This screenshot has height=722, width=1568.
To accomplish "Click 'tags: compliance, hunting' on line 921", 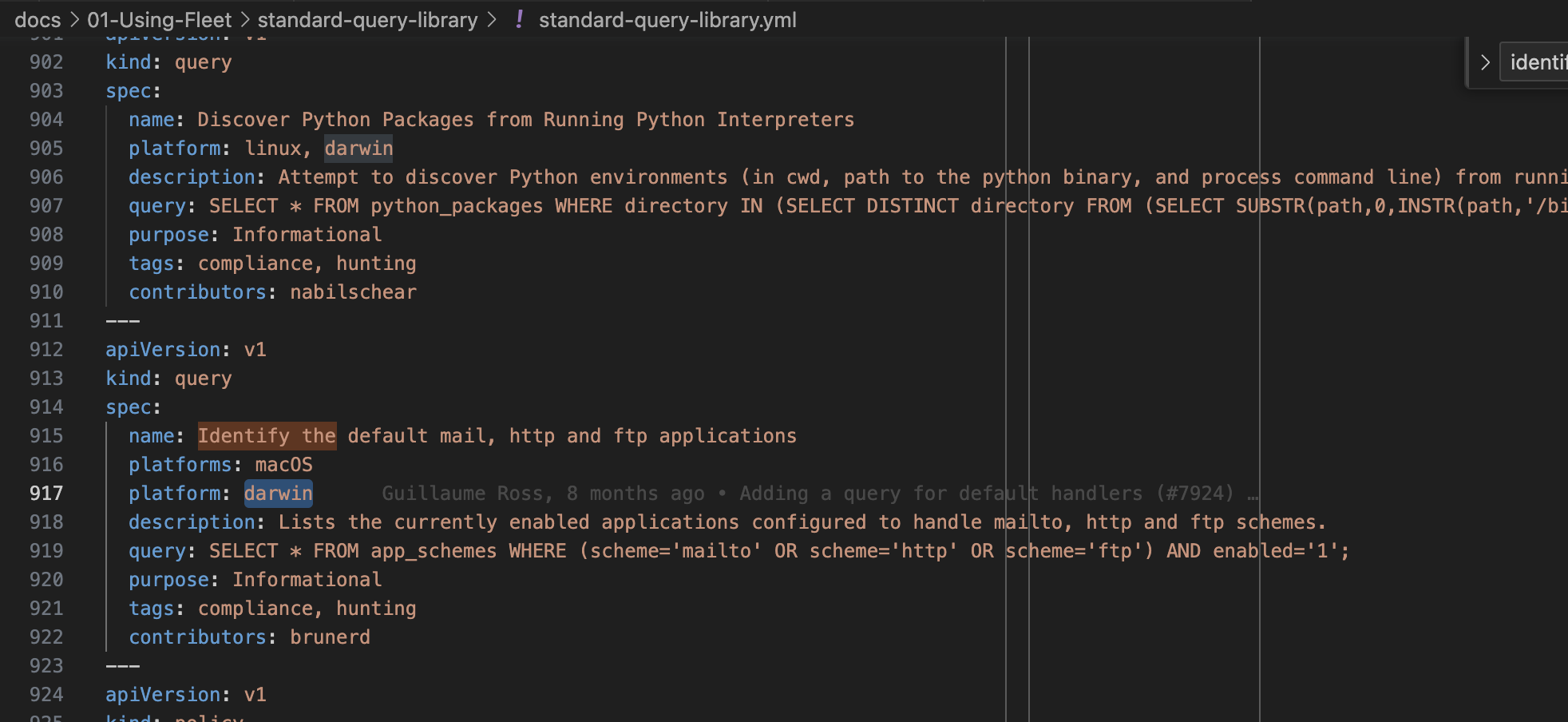I will (271, 608).
